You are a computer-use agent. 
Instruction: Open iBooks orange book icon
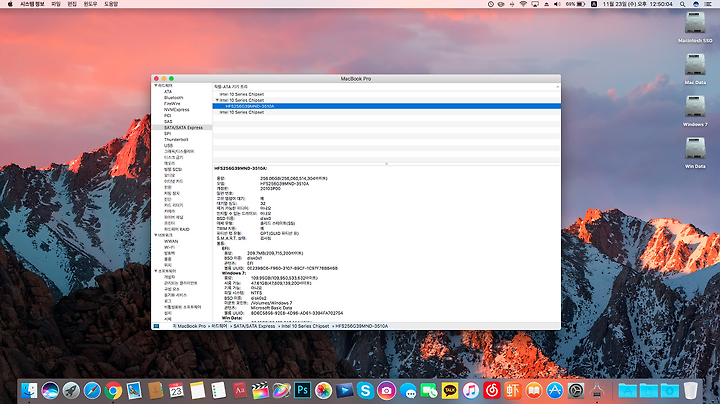[534, 391]
